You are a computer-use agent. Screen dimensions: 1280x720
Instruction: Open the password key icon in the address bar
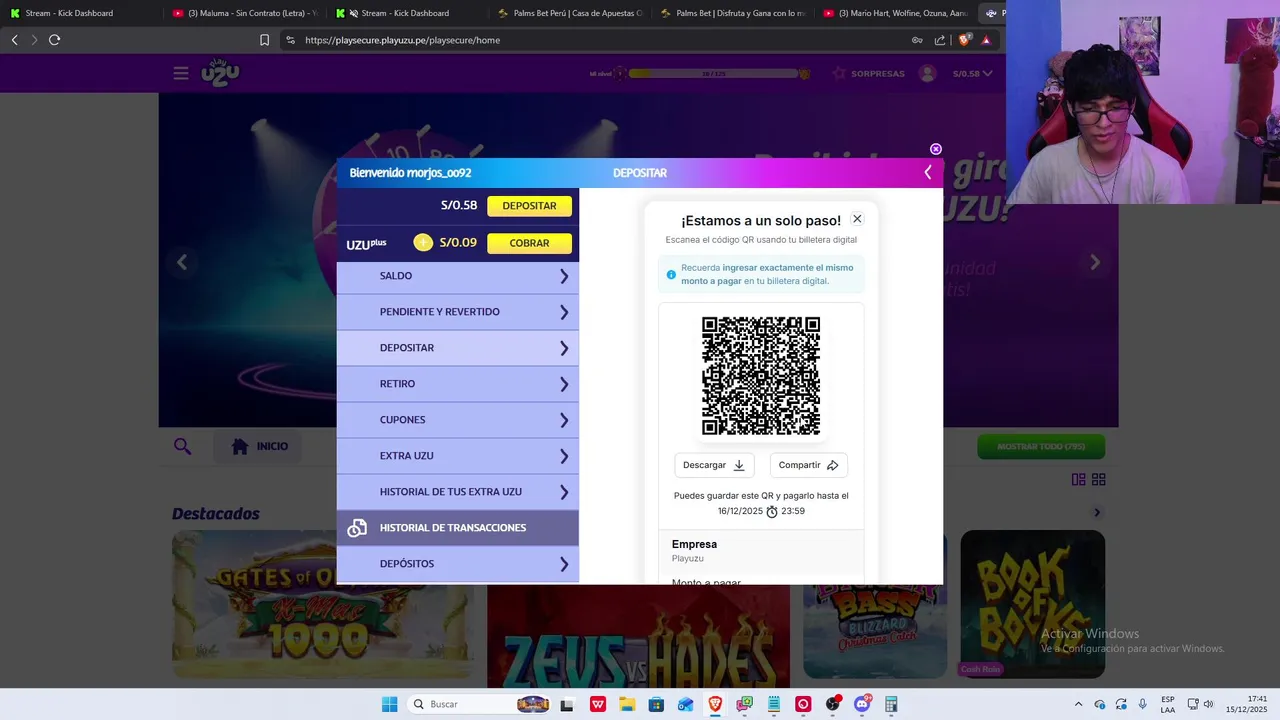[x=917, y=40]
